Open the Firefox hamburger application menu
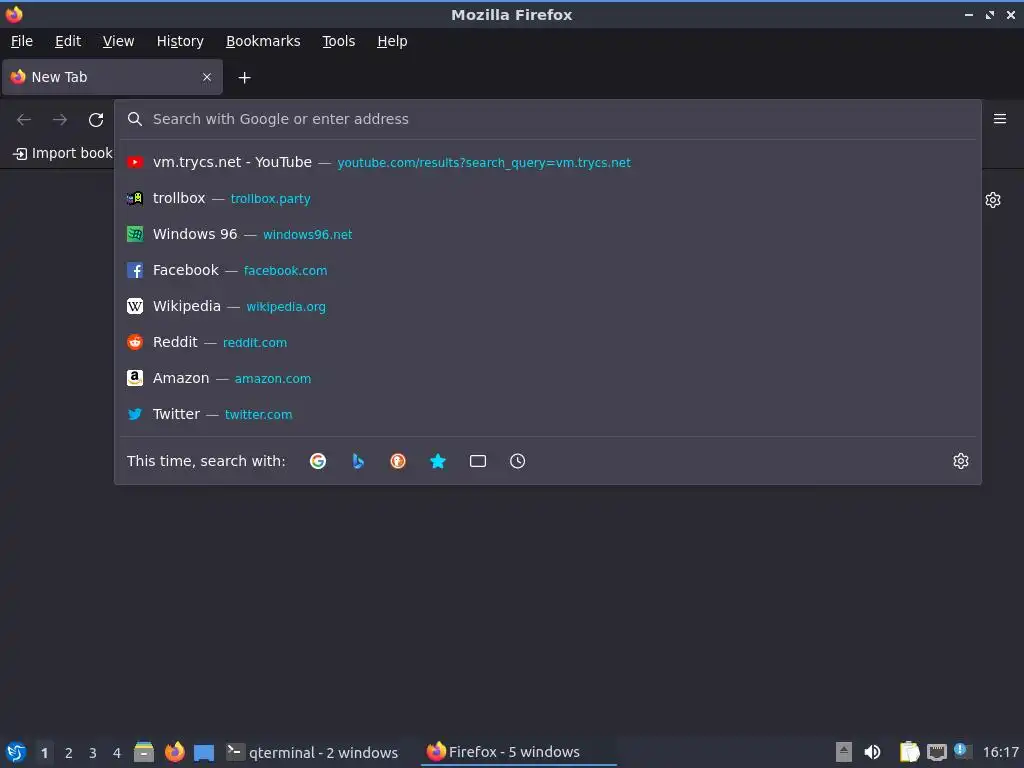This screenshot has width=1024, height=768. pos(1000,119)
